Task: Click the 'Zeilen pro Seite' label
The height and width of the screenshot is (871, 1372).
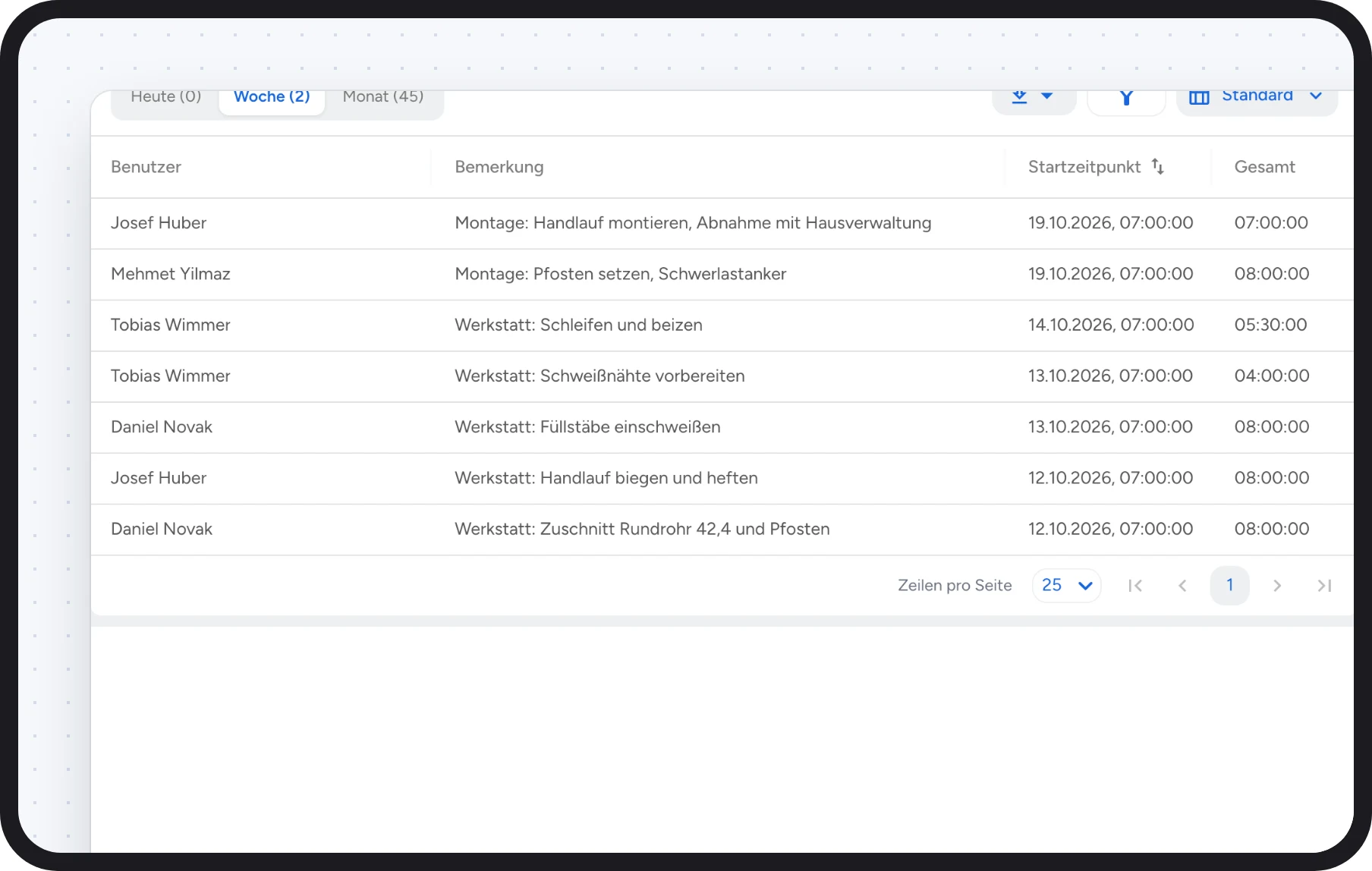Action: coord(955,586)
